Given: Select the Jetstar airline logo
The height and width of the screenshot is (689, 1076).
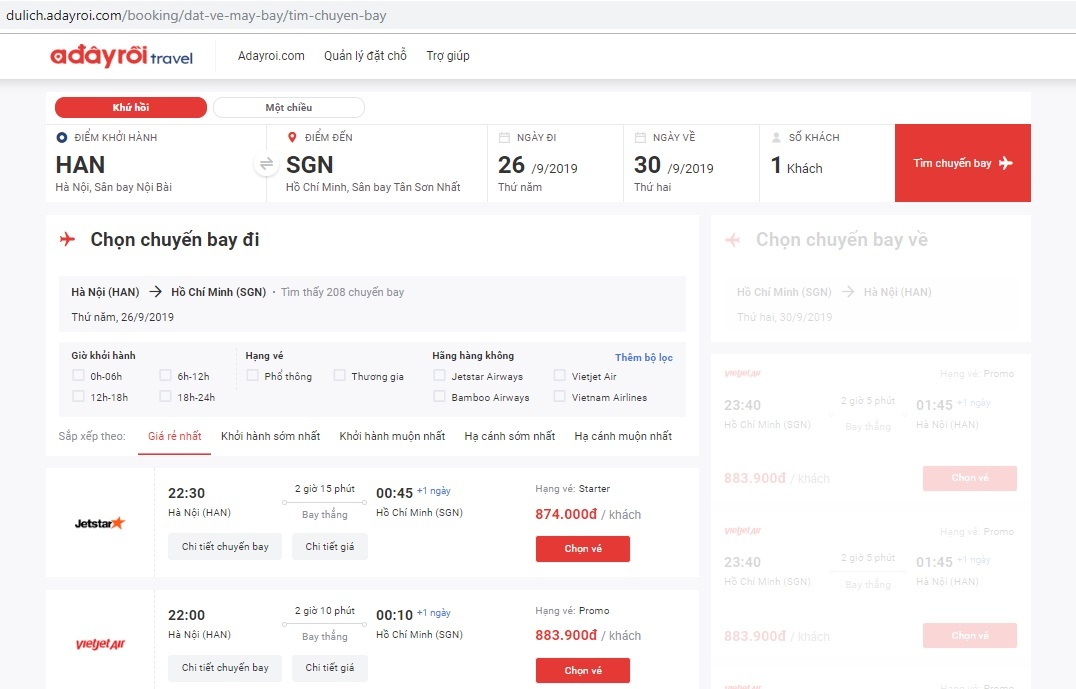Looking at the screenshot, I should (99, 522).
